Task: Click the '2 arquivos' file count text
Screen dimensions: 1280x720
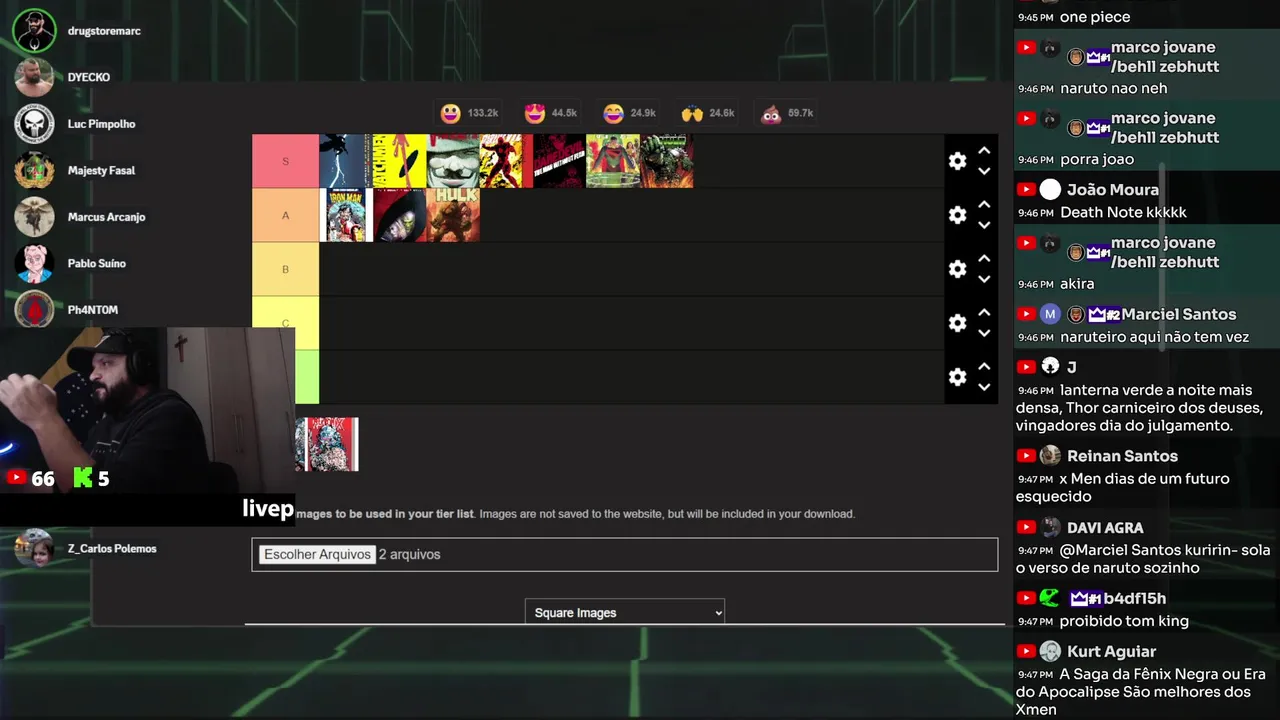Action: (x=409, y=554)
